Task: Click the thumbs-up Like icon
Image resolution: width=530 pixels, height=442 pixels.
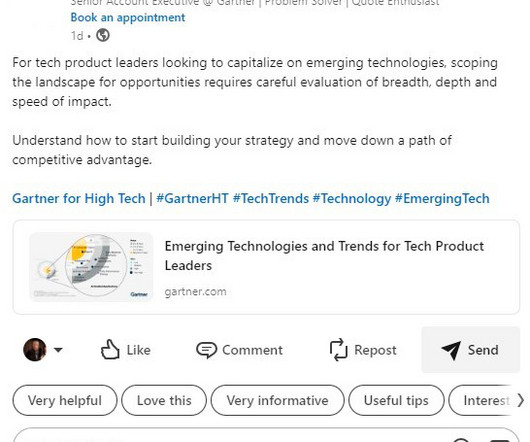Action: coord(110,349)
